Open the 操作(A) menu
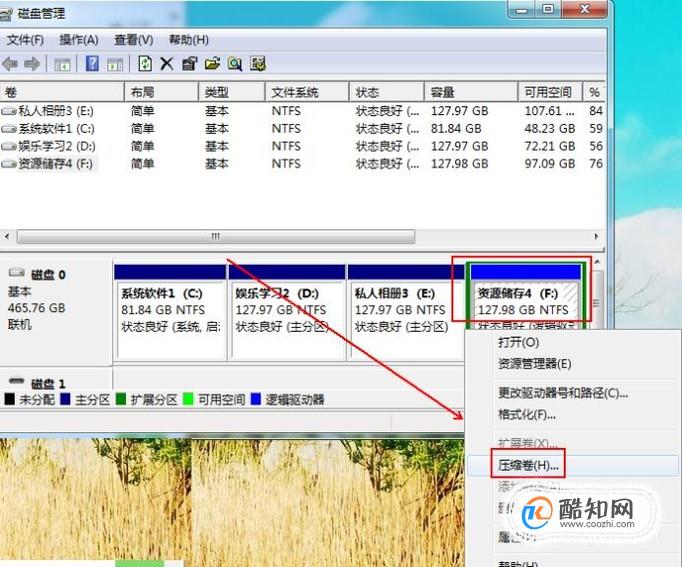This screenshot has width=682, height=567. pos(79,40)
